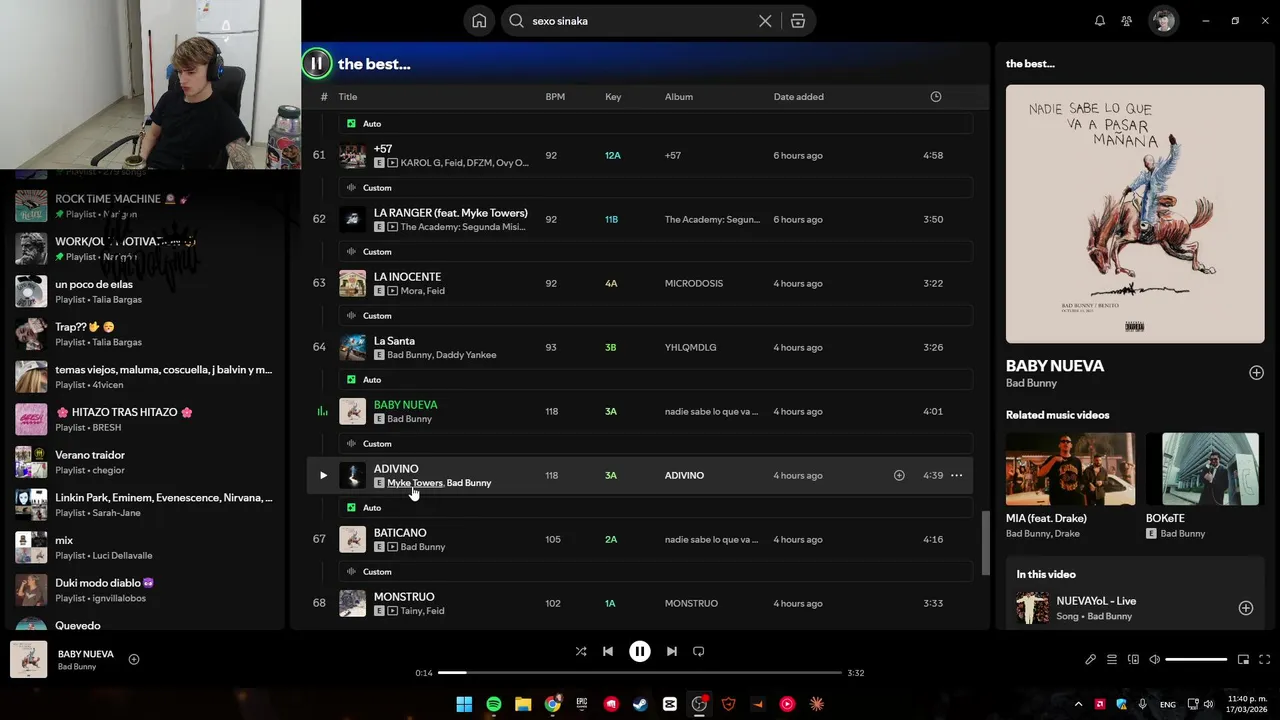
Task: Open the Custom transition below BABY NUEVA
Action: [655, 444]
